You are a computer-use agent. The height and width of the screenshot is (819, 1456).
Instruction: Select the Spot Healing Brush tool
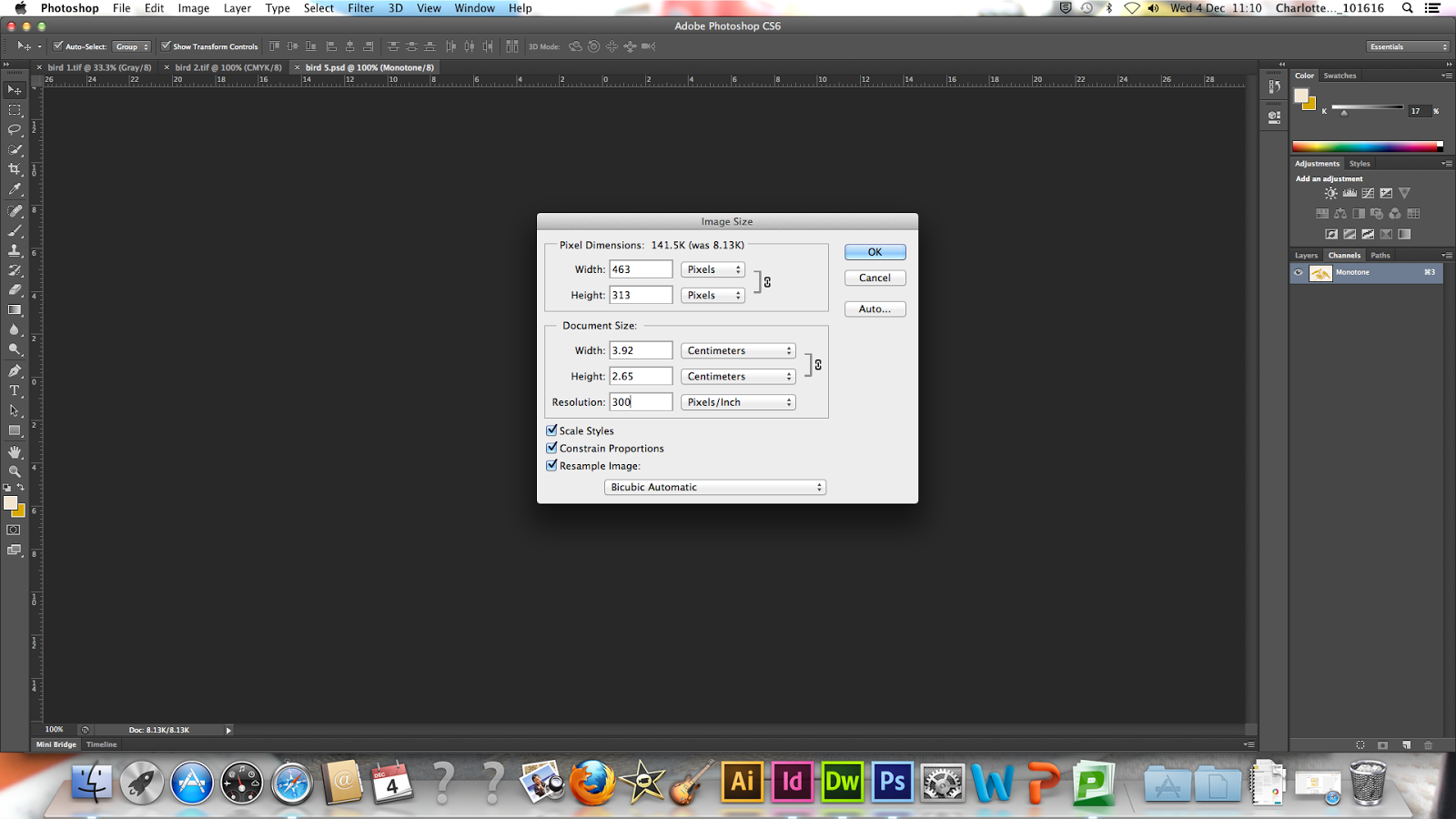click(15, 211)
